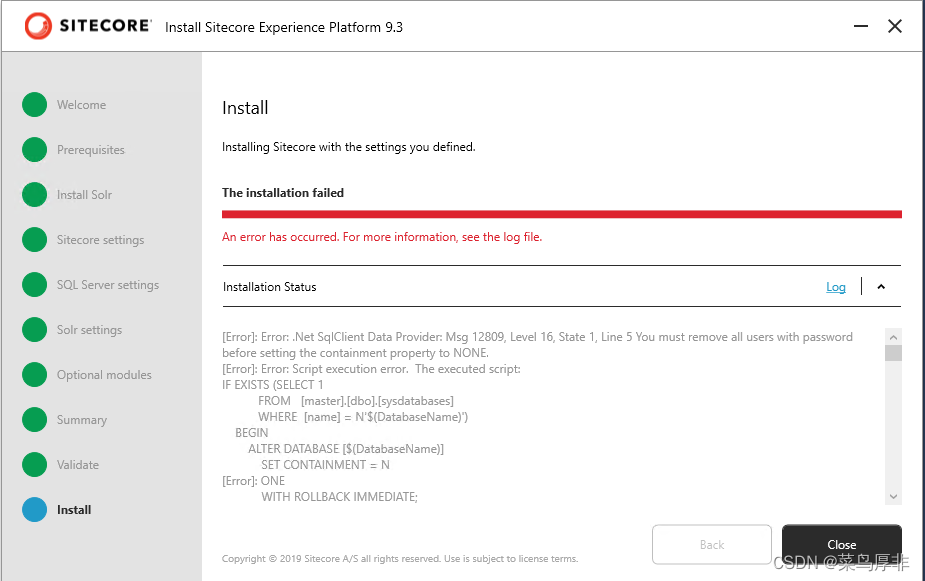Click the 'Install Sitecore Experience Platform 9.3' title
Screen dimensions: 925x581
[284, 27]
